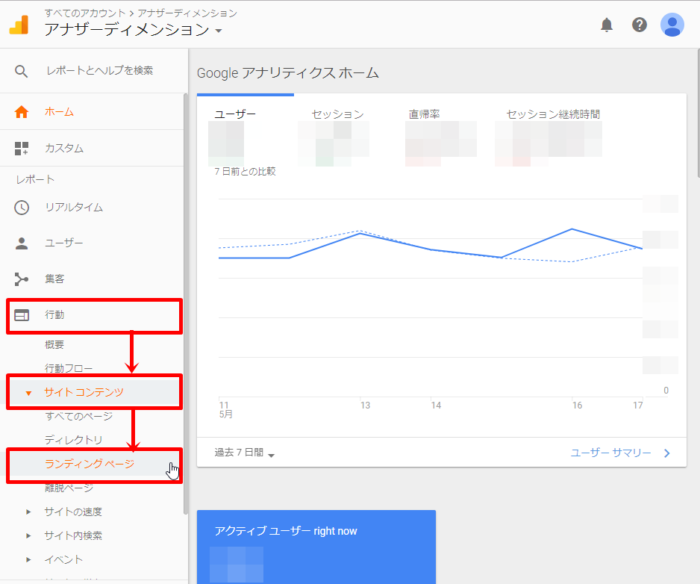Open the ディレクトリ report
Screen dimensions: 700x584
click(x=74, y=440)
